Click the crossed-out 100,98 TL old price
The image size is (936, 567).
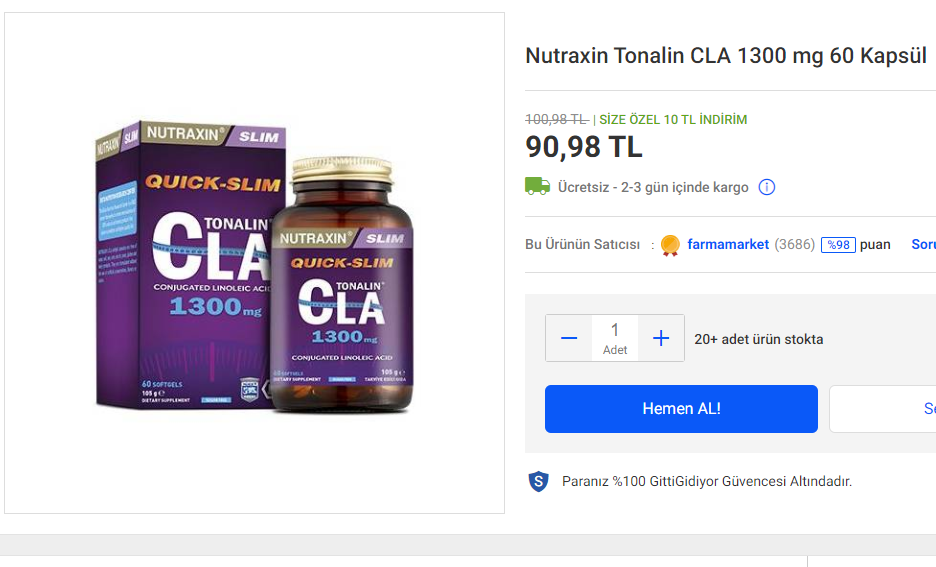click(x=556, y=119)
